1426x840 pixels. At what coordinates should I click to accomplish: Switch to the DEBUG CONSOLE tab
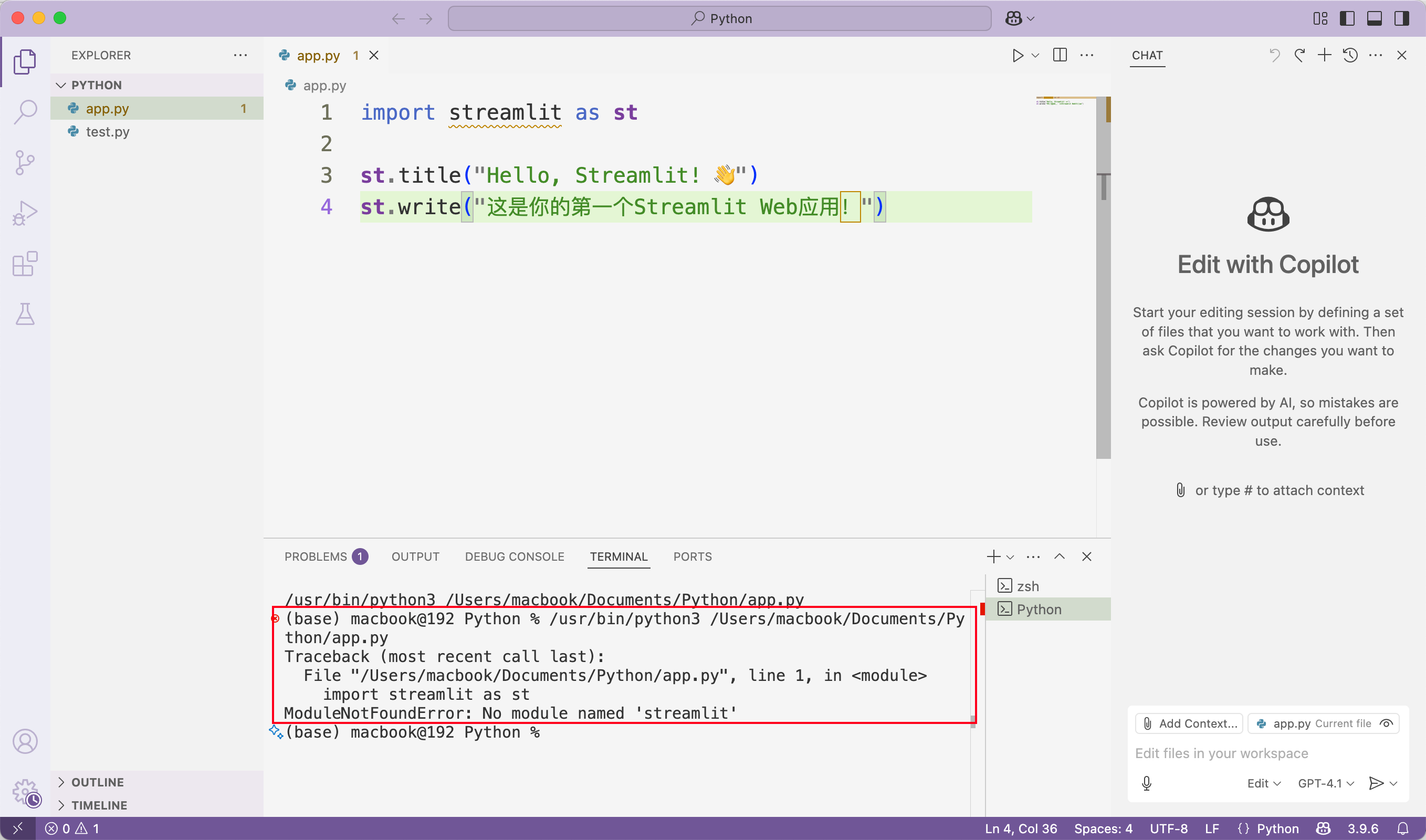click(x=514, y=556)
